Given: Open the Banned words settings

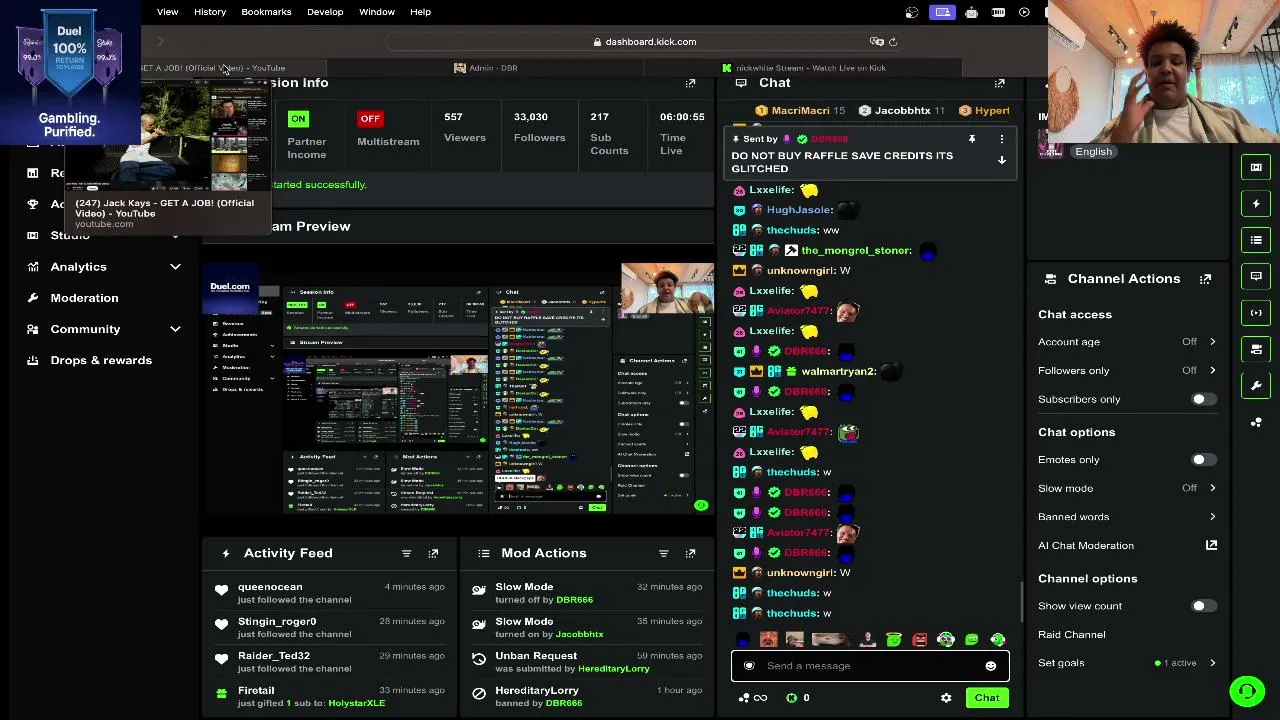Looking at the screenshot, I should [1127, 517].
